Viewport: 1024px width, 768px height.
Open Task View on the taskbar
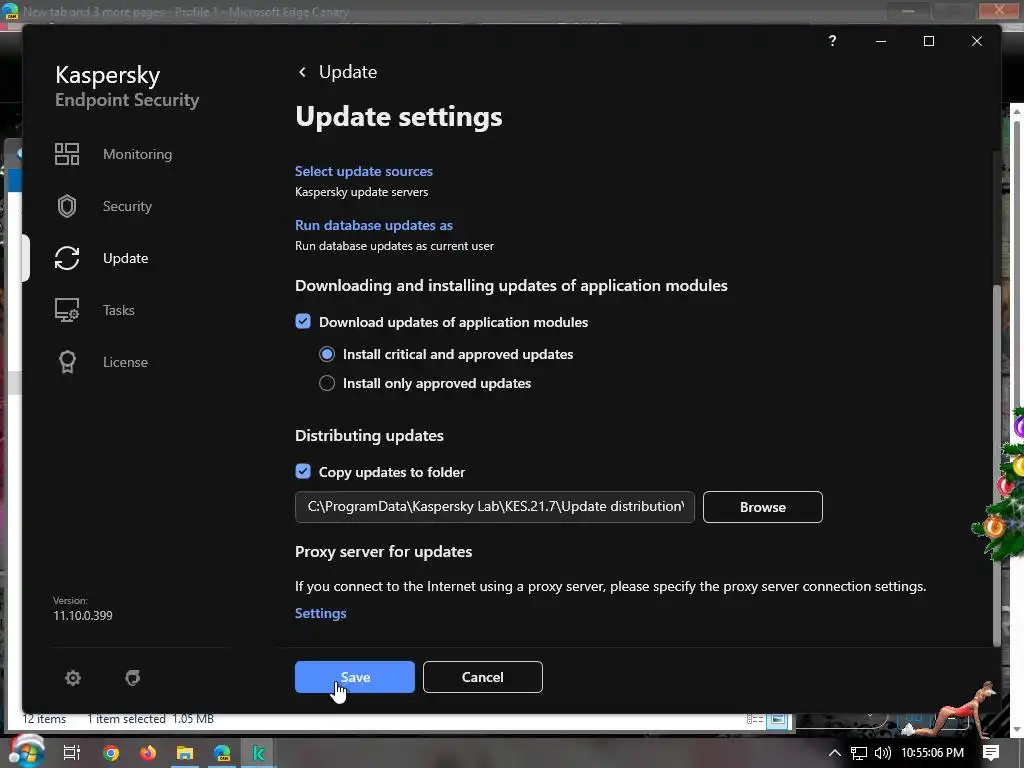72,752
